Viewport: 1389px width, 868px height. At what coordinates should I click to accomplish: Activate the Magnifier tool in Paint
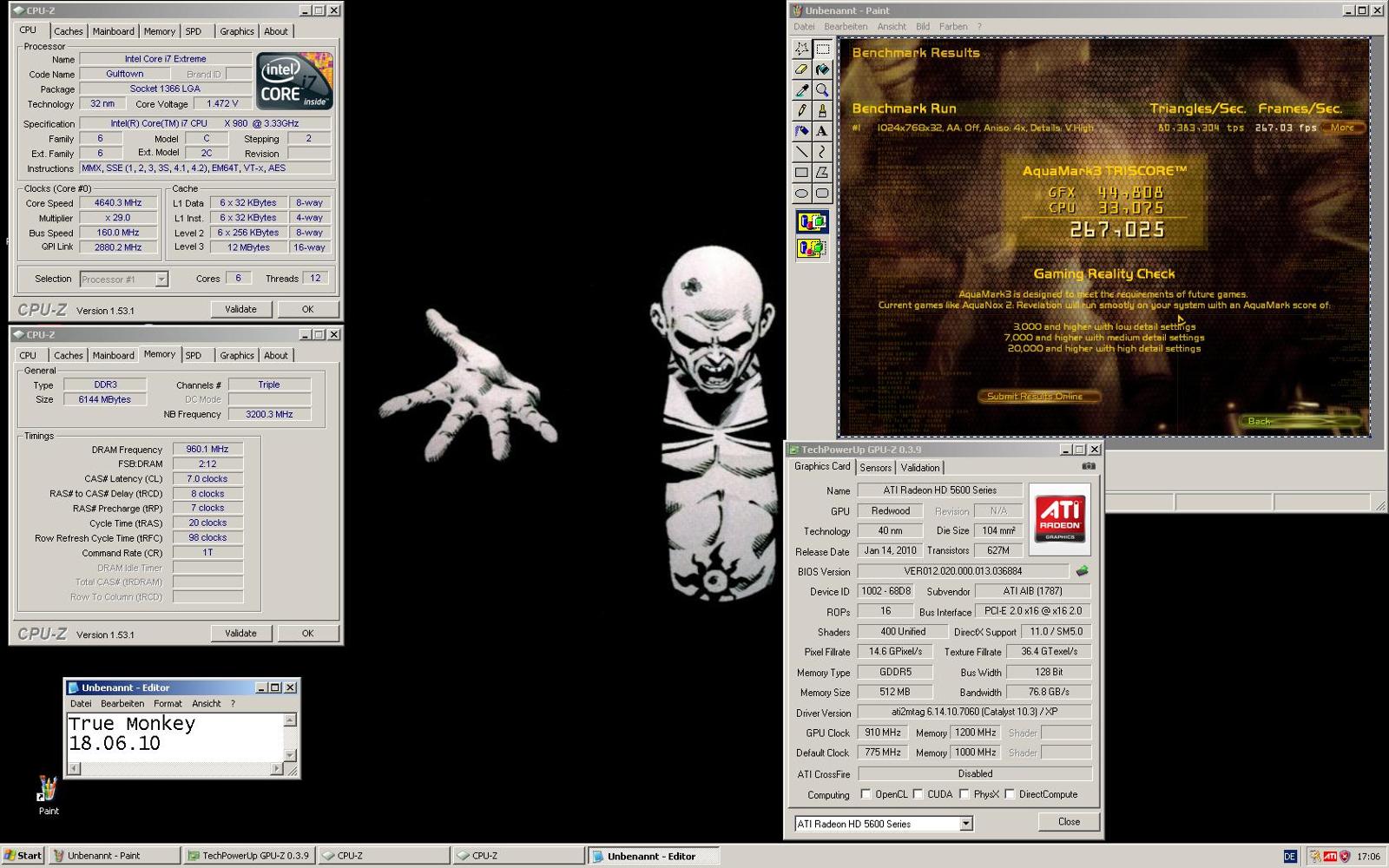click(822, 90)
